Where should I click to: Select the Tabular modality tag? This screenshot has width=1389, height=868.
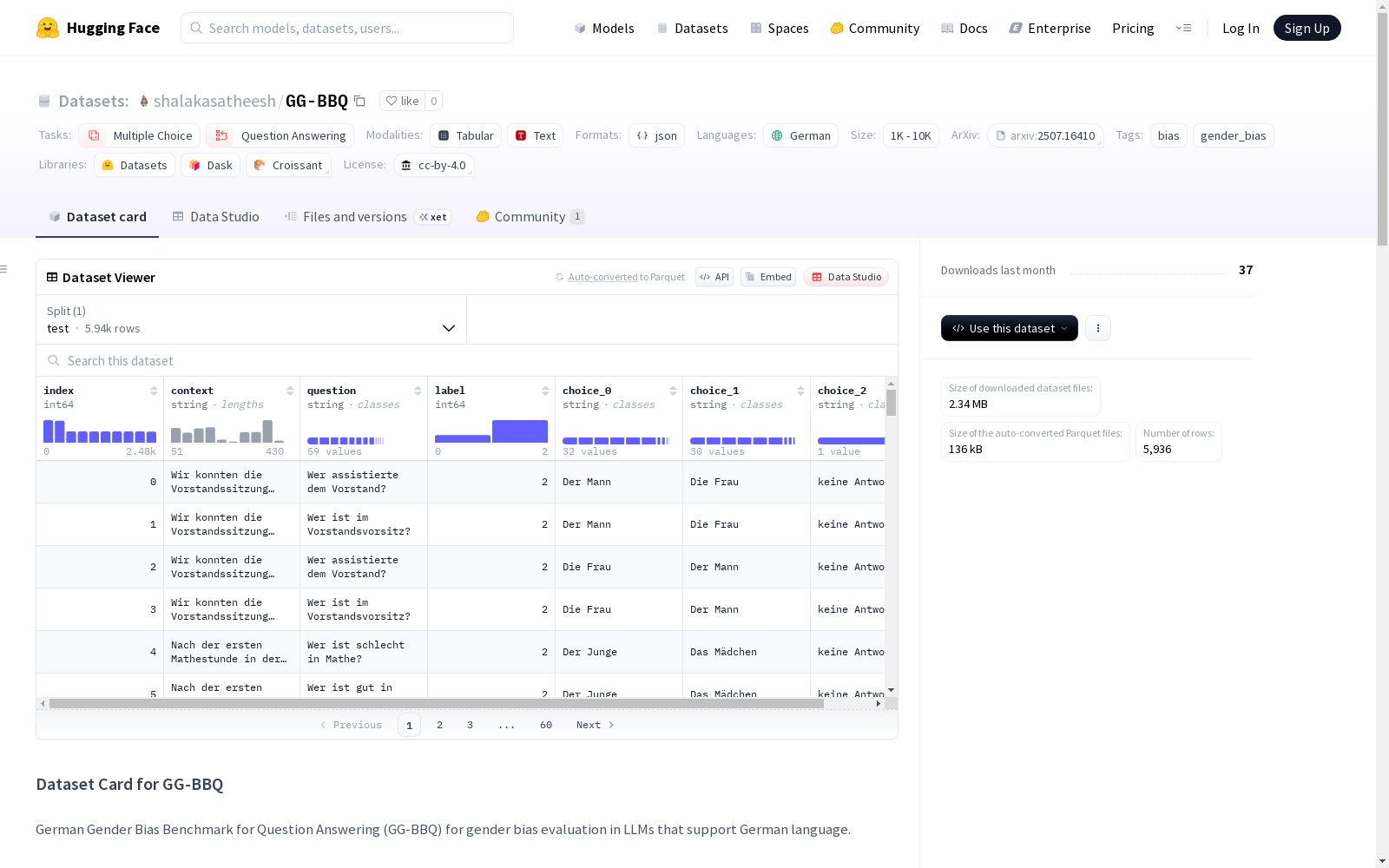pos(465,135)
